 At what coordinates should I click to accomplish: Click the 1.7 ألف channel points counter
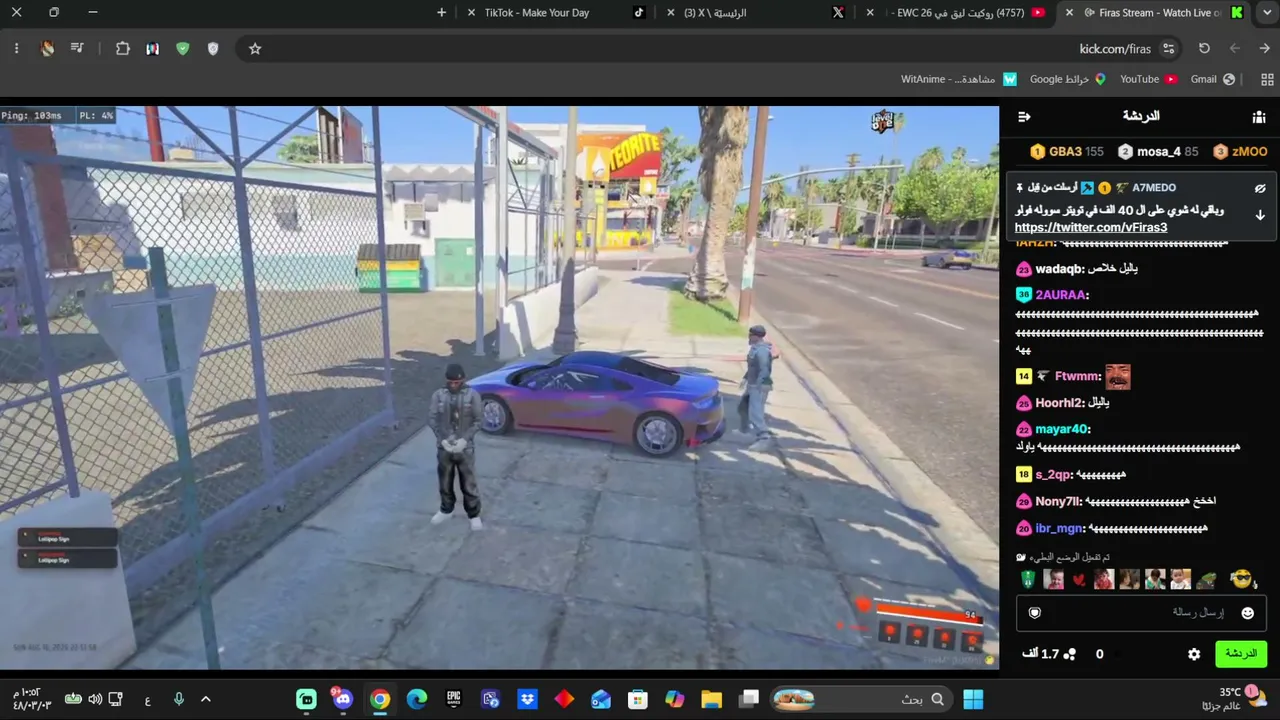coord(1049,654)
